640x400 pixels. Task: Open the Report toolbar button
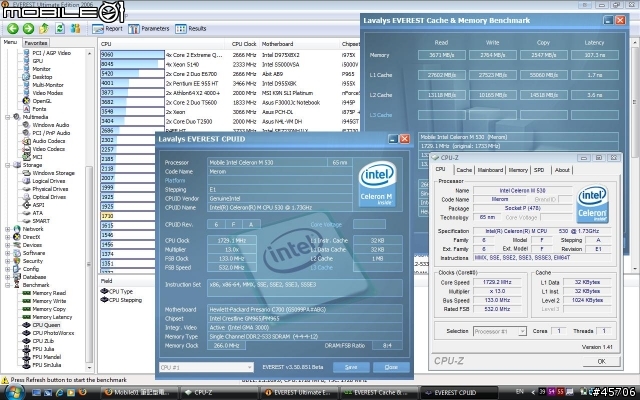pos(107,29)
